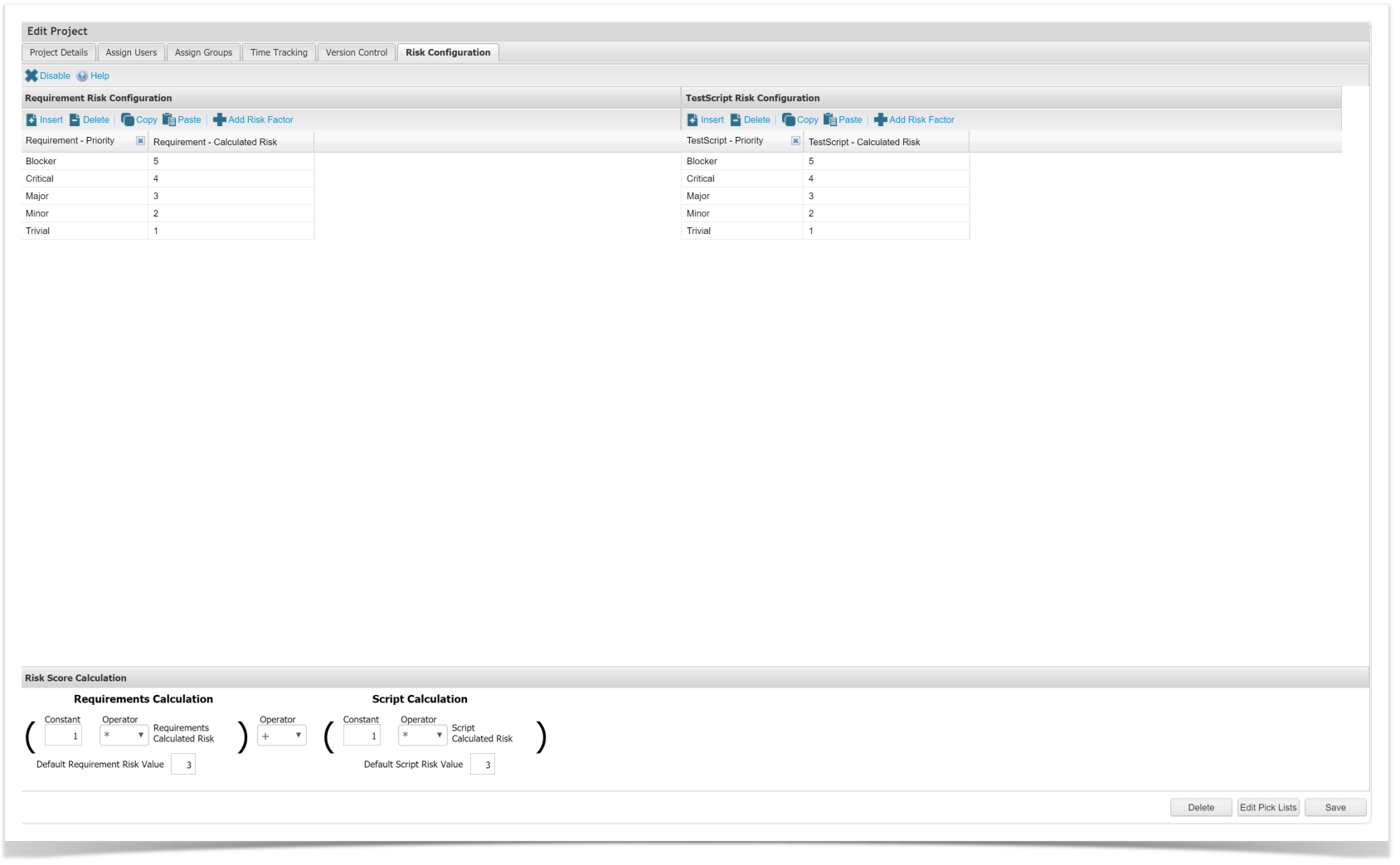Remove the TestScript - Priority column
The image size is (1400, 865).
(795, 141)
